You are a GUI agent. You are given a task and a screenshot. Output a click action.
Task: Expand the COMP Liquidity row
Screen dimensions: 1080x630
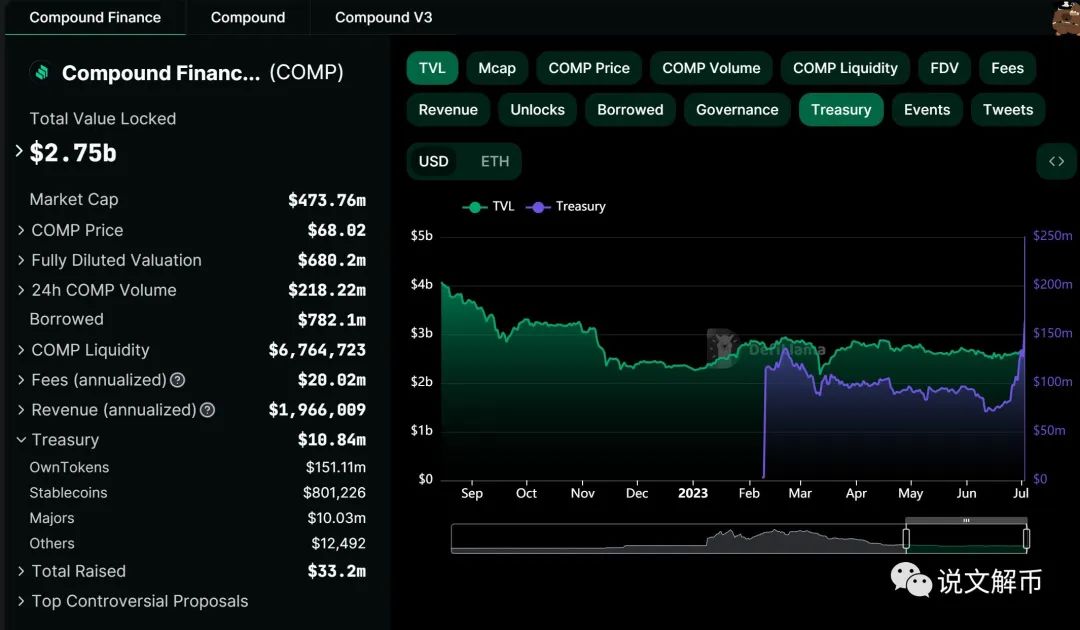tap(21, 350)
